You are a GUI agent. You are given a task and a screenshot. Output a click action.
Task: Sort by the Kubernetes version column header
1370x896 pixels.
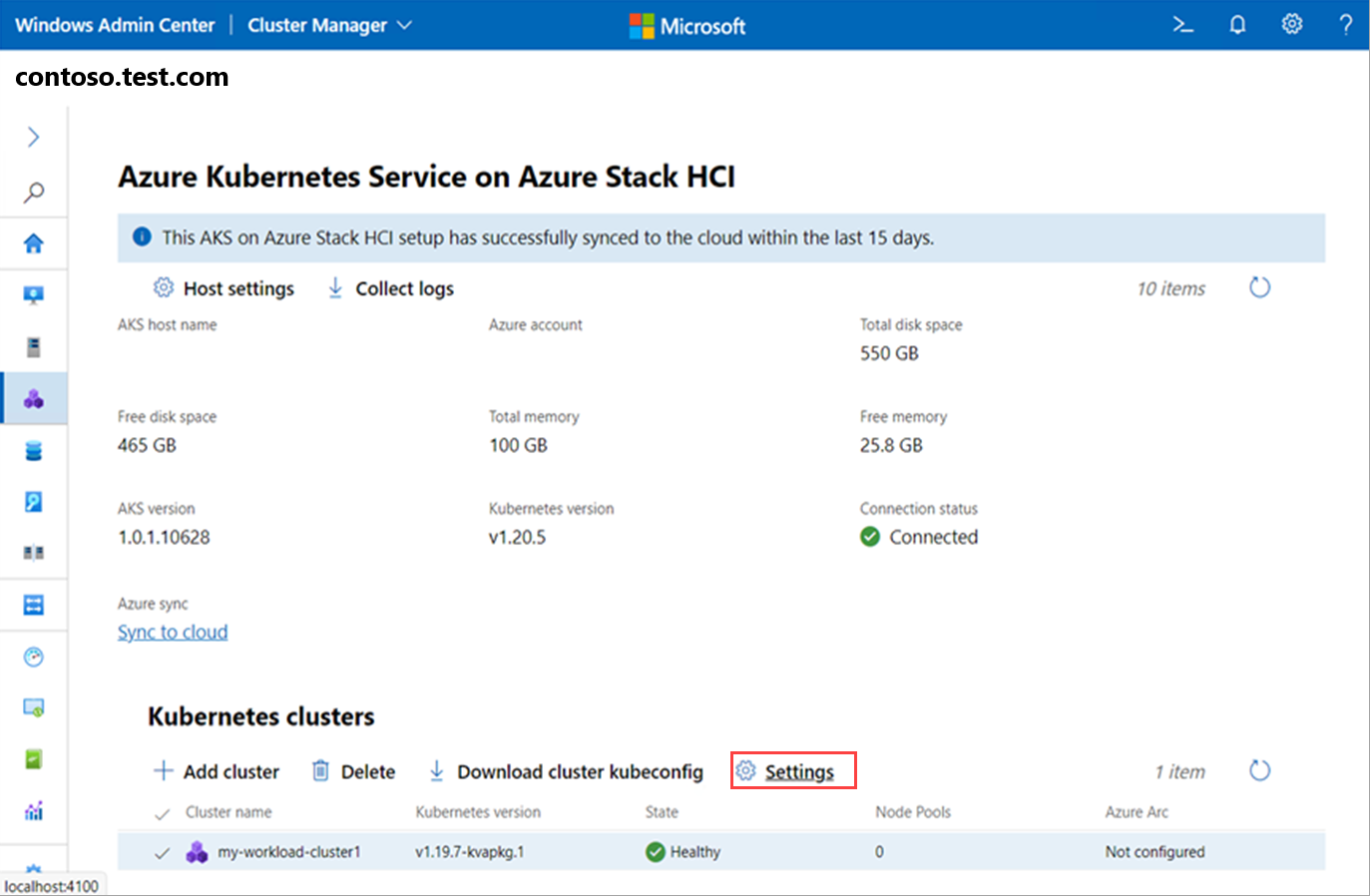coord(478,812)
